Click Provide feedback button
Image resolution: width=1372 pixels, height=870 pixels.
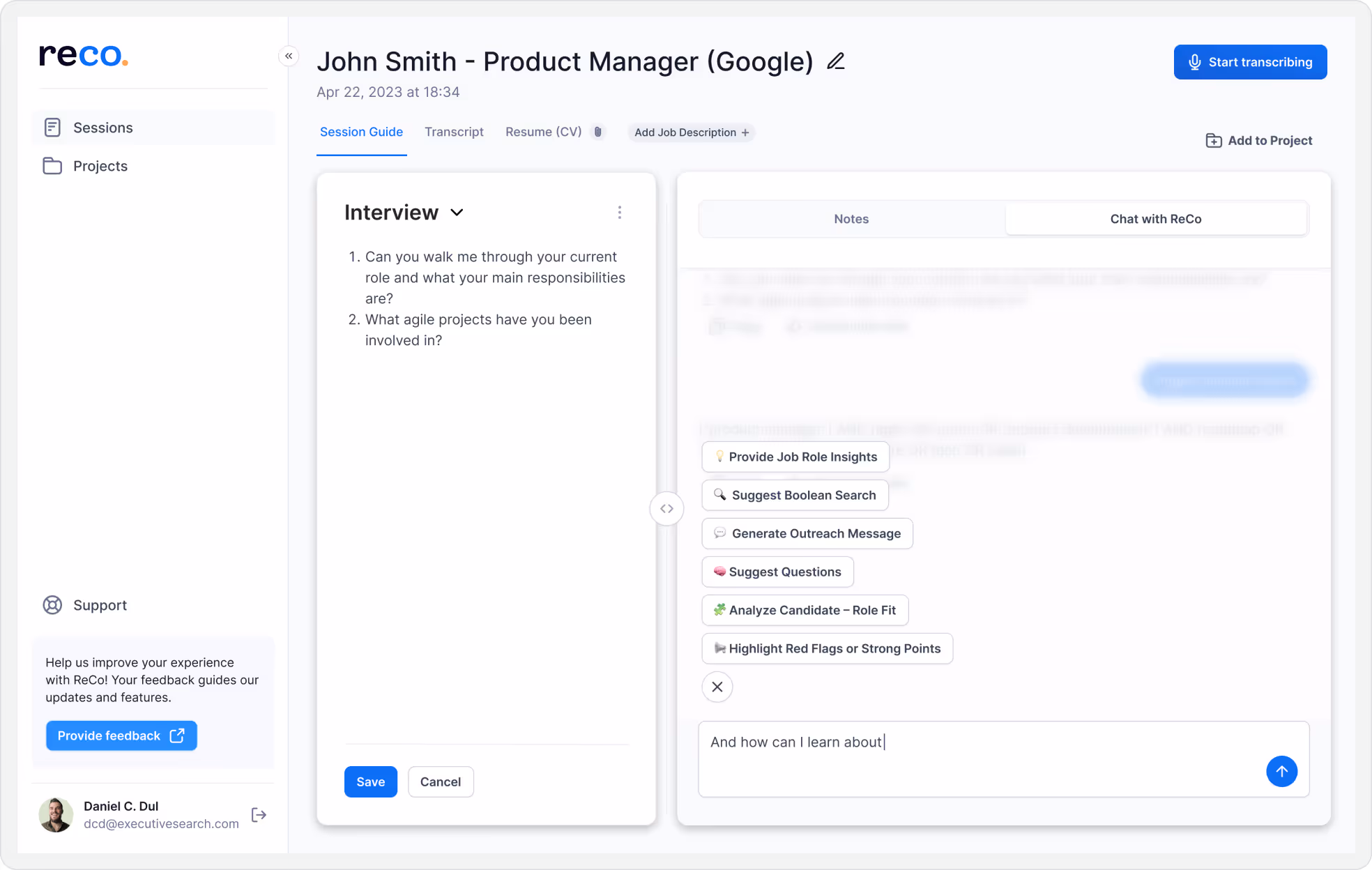coord(121,735)
